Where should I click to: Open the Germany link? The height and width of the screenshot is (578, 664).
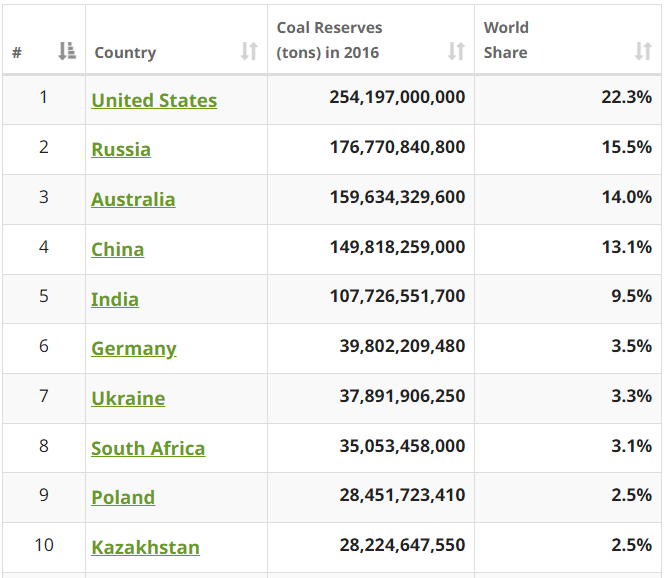pos(134,348)
